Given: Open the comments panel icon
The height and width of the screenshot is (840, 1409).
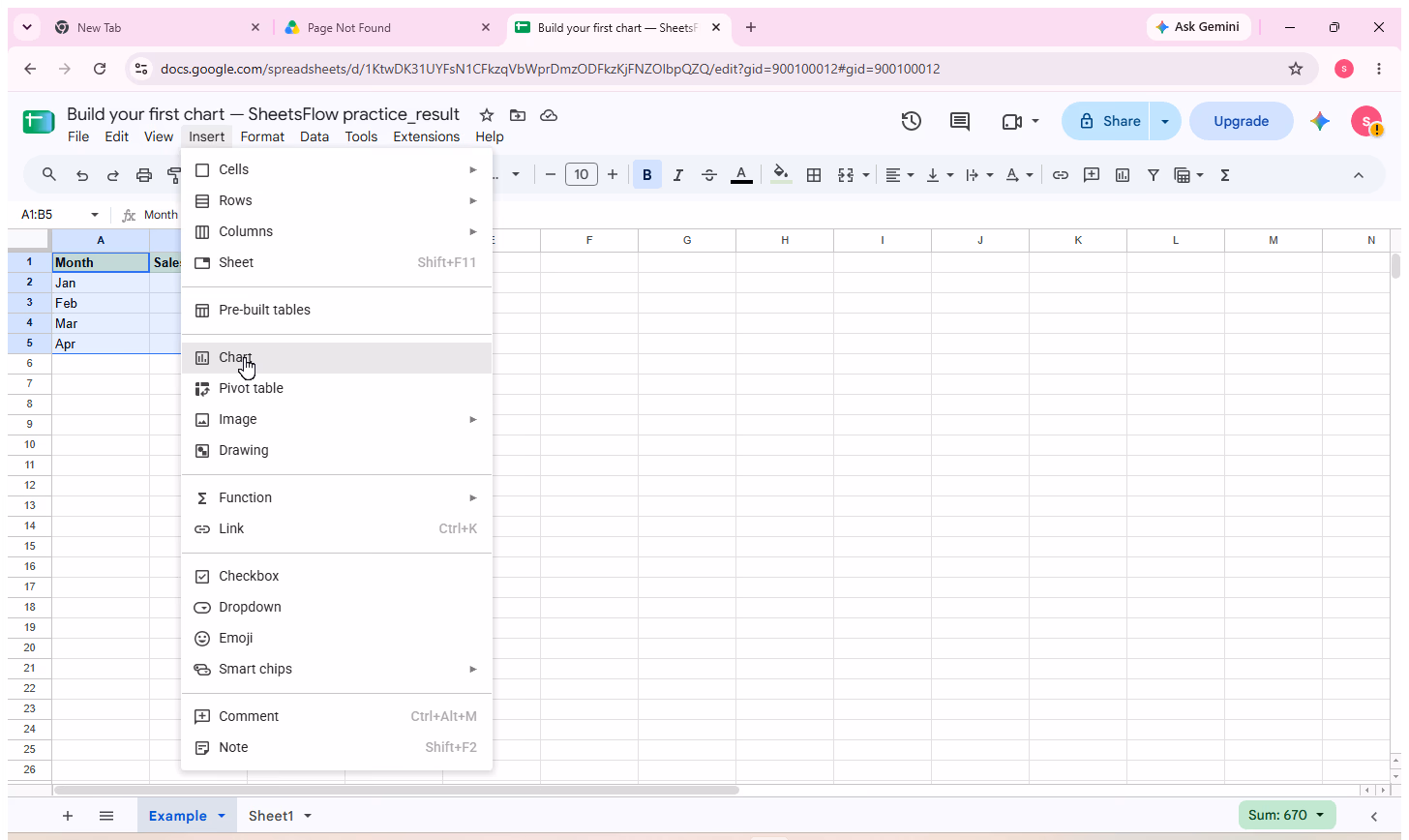Looking at the screenshot, I should point(960,121).
